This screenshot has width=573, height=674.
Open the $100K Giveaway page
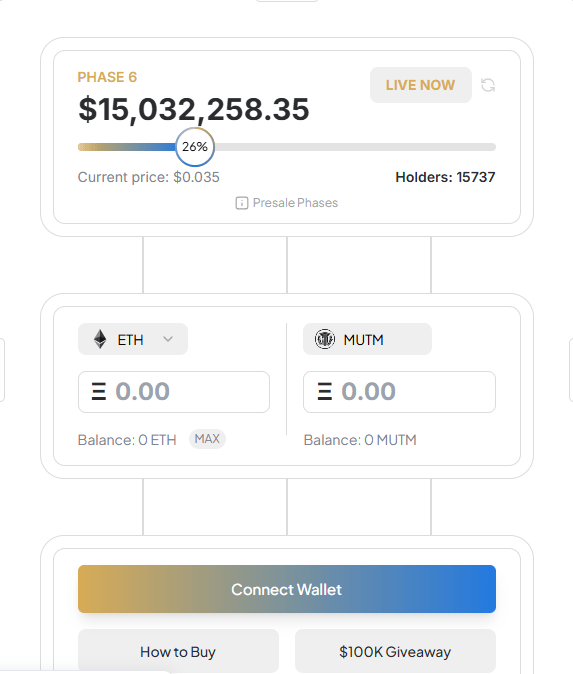click(x=395, y=651)
